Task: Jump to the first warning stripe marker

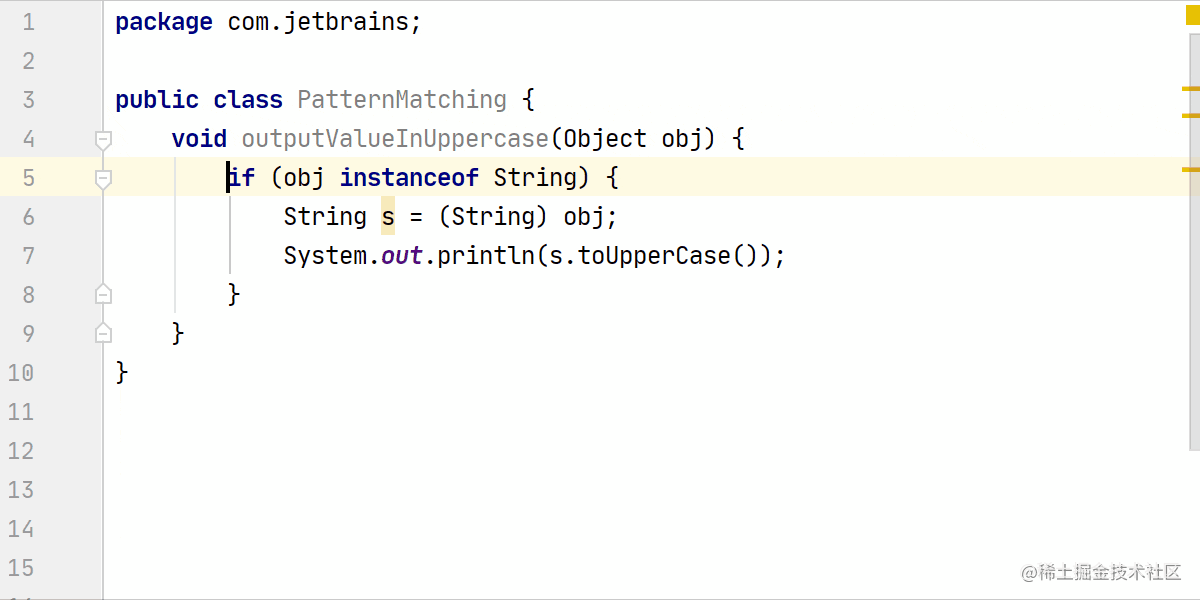Action: [x=1191, y=89]
